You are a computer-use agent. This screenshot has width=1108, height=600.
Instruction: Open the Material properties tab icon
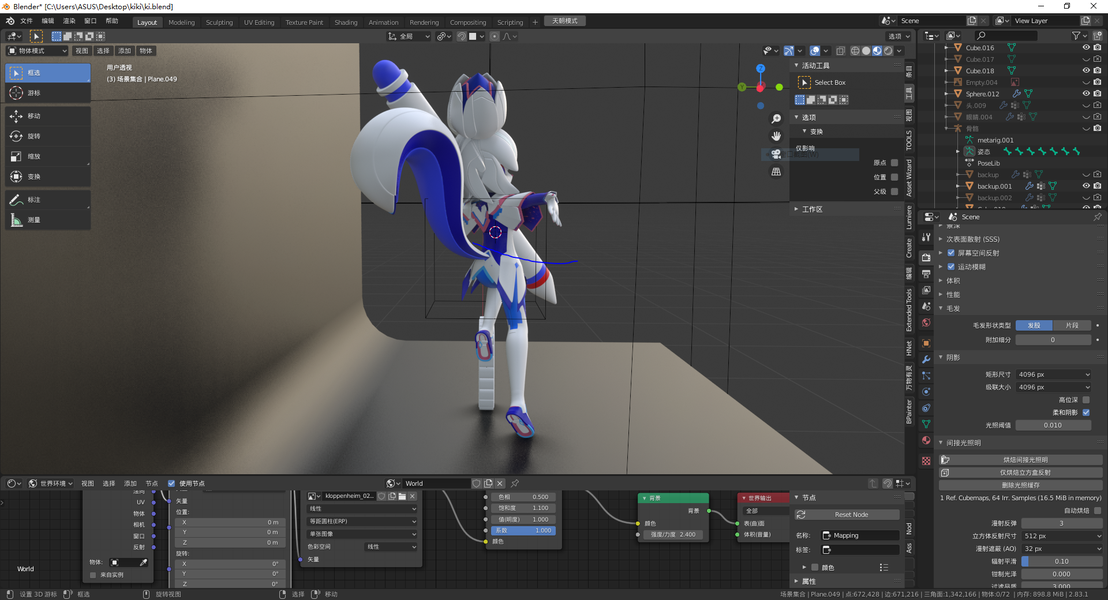926,440
